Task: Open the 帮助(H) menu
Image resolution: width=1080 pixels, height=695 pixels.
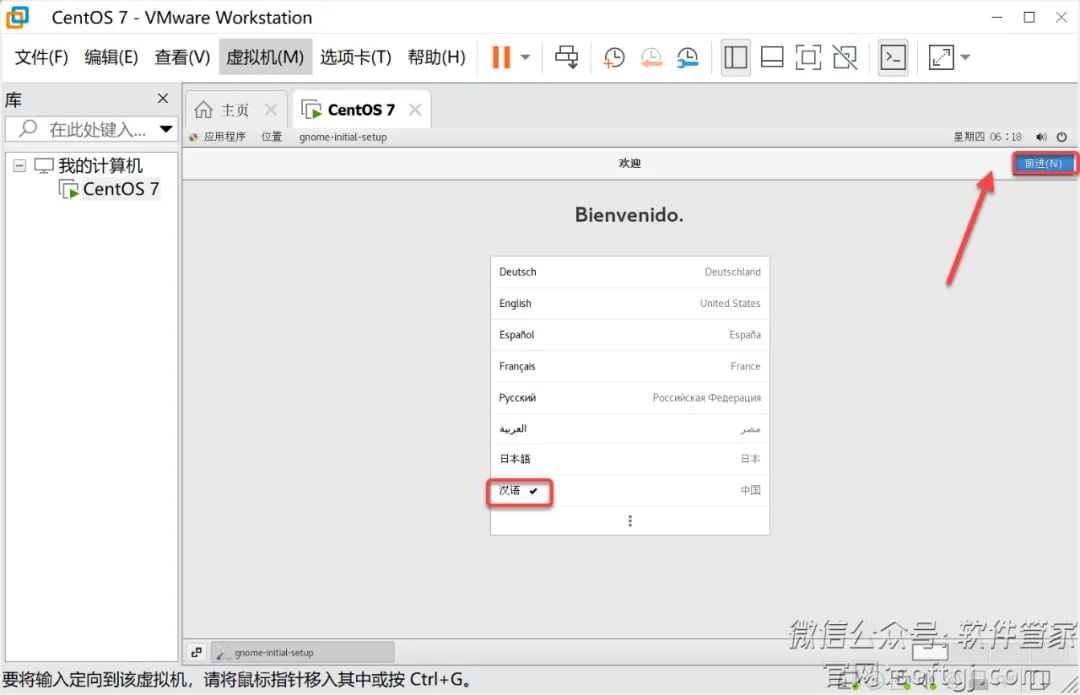Action: tap(437, 57)
